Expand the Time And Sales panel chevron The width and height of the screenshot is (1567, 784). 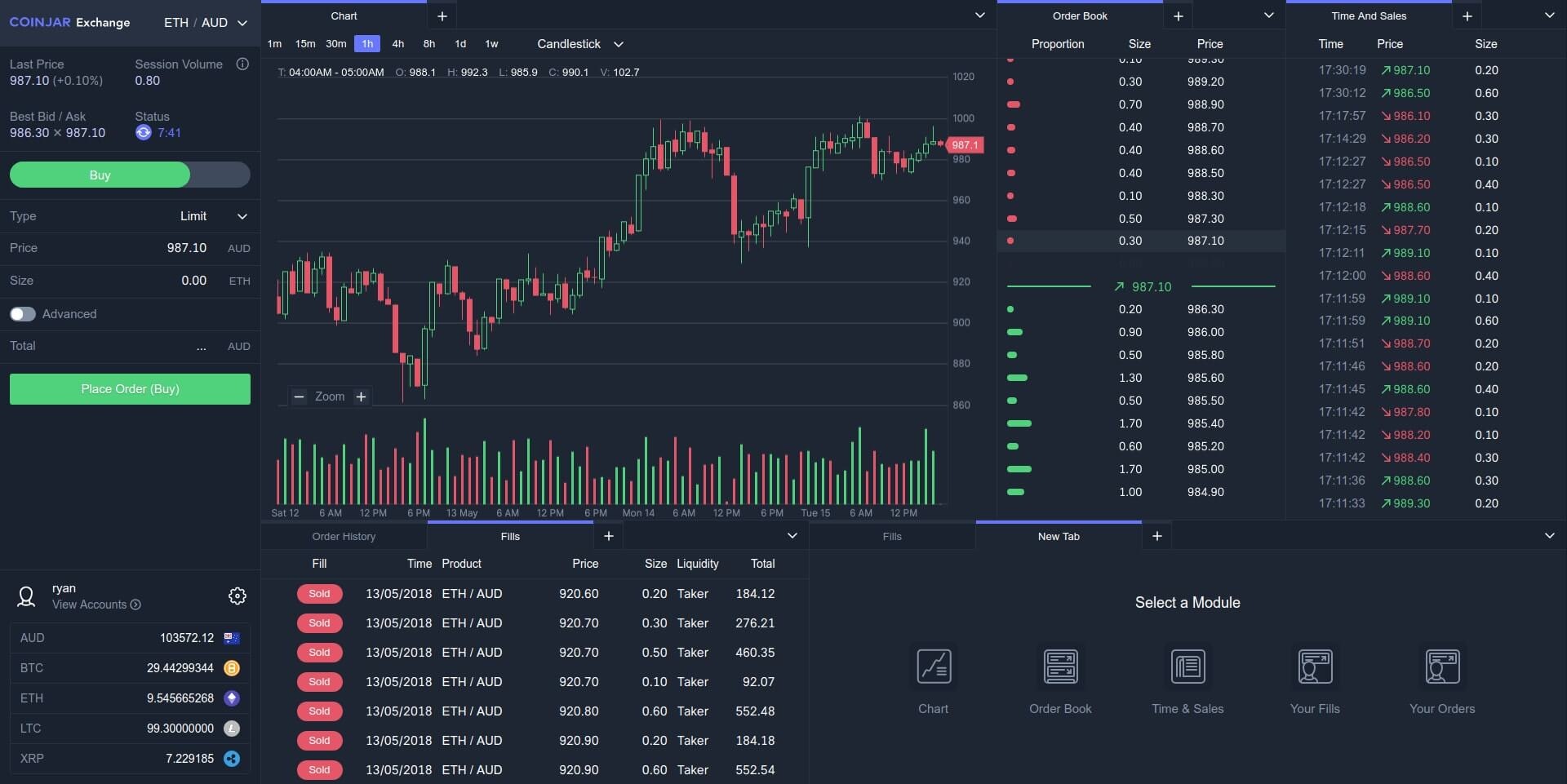click(x=1549, y=16)
